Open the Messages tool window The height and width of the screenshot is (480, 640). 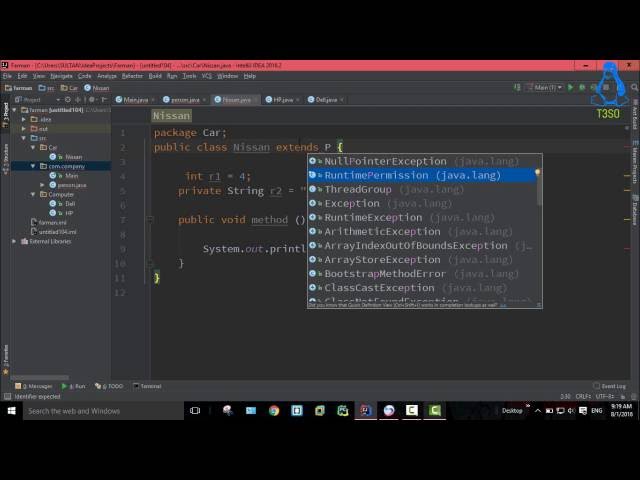click(x=33, y=386)
